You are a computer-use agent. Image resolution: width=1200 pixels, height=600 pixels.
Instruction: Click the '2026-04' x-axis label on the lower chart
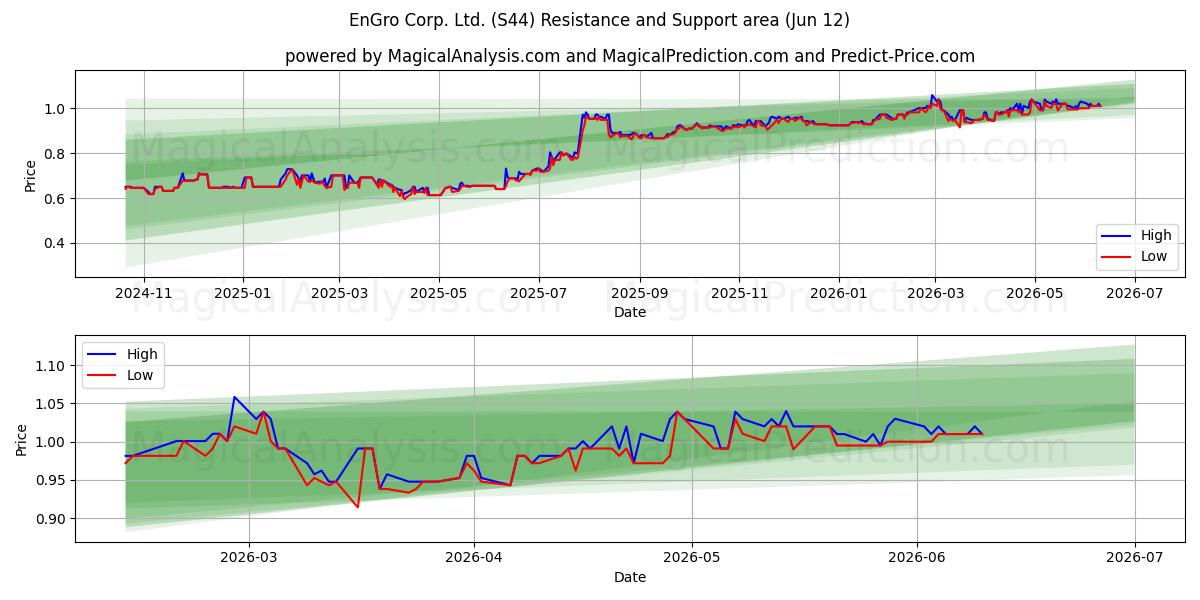[x=473, y=559]
